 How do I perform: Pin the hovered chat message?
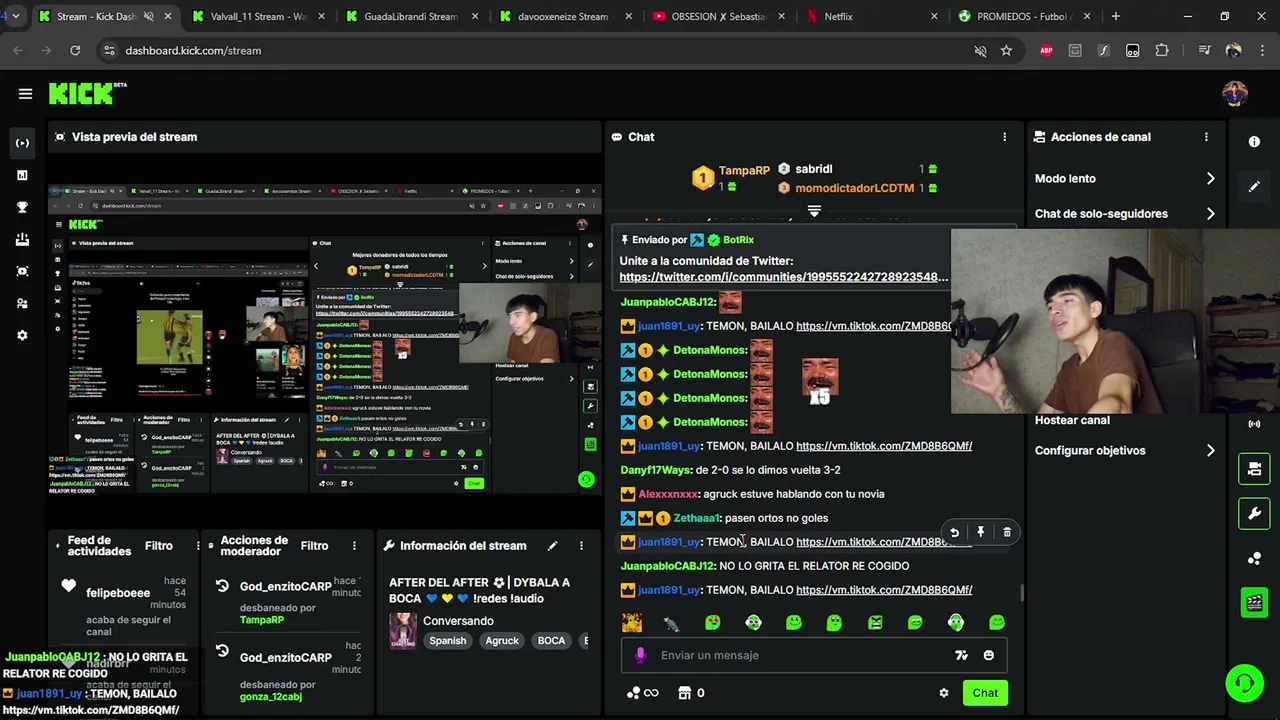pos(980,533)
